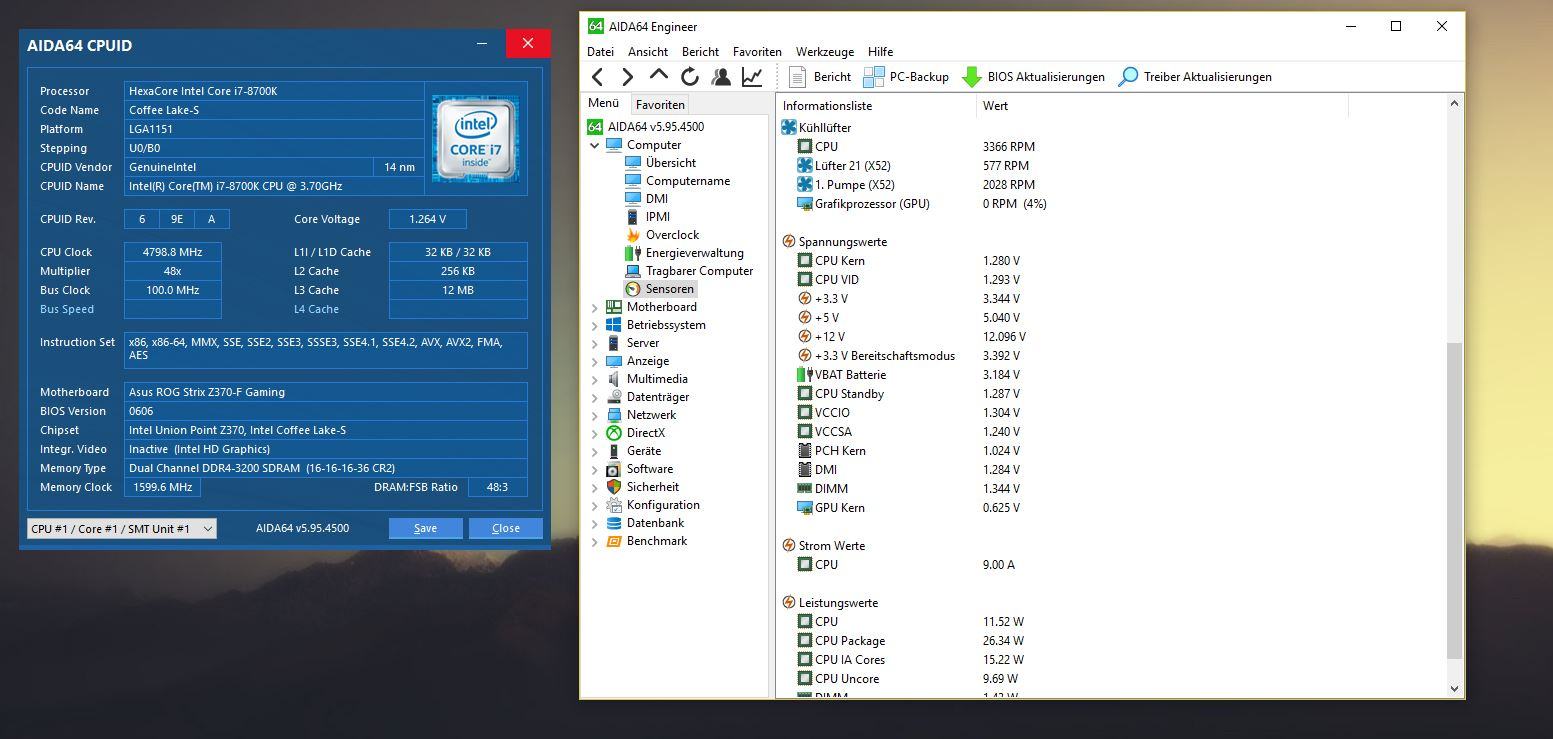
Task: Open PC-Backup from the toolbar
Action: 906,77
